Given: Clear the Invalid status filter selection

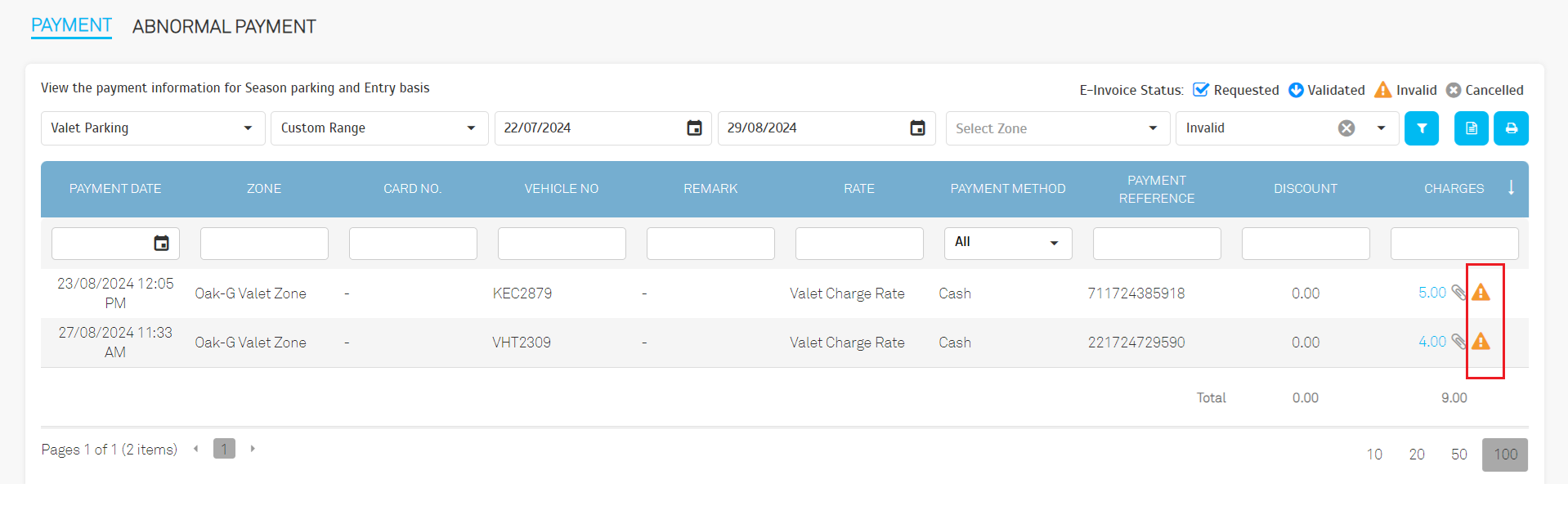Looking at the screenshot, I should [x=1346, y=128].
